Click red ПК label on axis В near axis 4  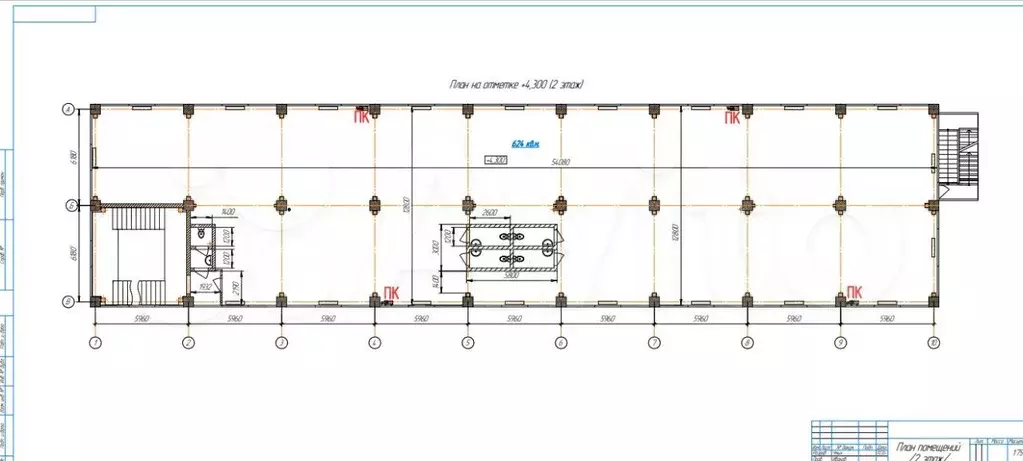tap(391, 292)
